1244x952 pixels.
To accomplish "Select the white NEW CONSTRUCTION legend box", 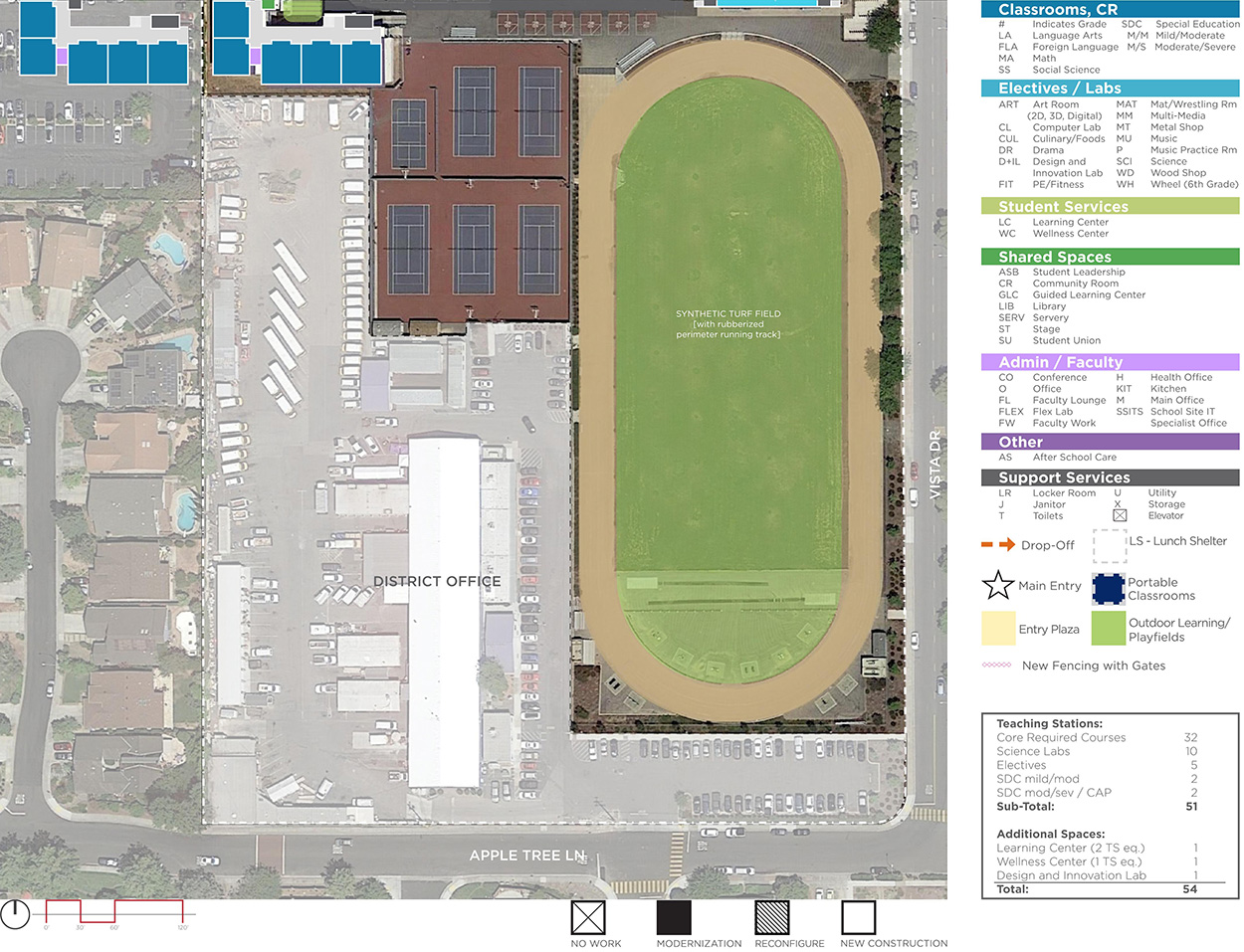I will tap(859, 917).
